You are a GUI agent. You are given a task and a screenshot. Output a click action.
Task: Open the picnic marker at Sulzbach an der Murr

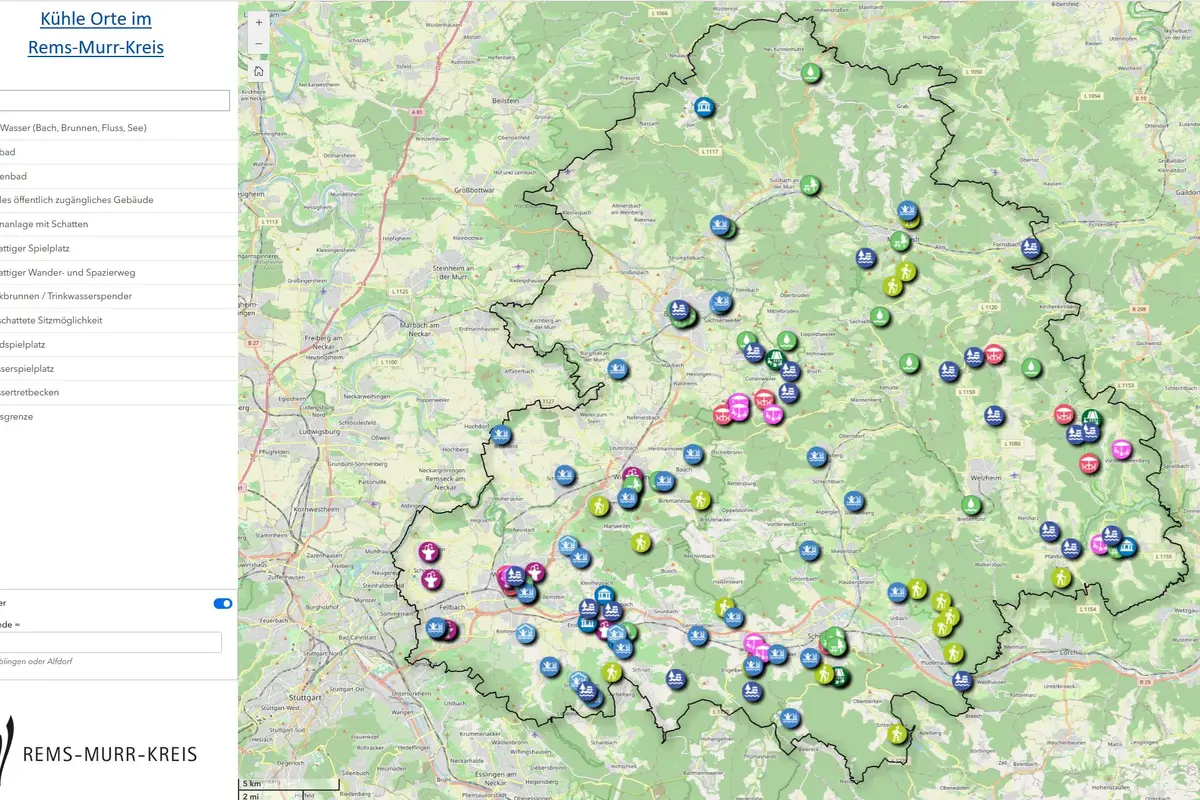click(x=811, y=185)
